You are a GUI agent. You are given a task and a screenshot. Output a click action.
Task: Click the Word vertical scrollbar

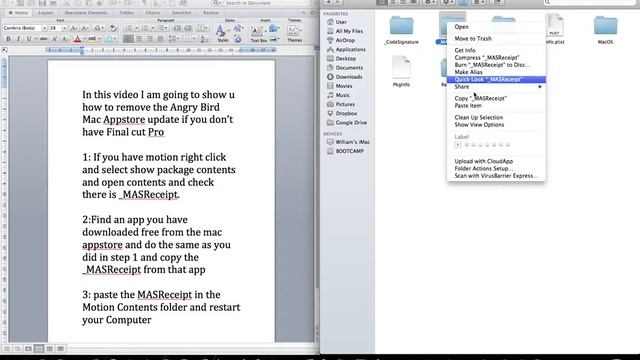(x=317, y=196)
